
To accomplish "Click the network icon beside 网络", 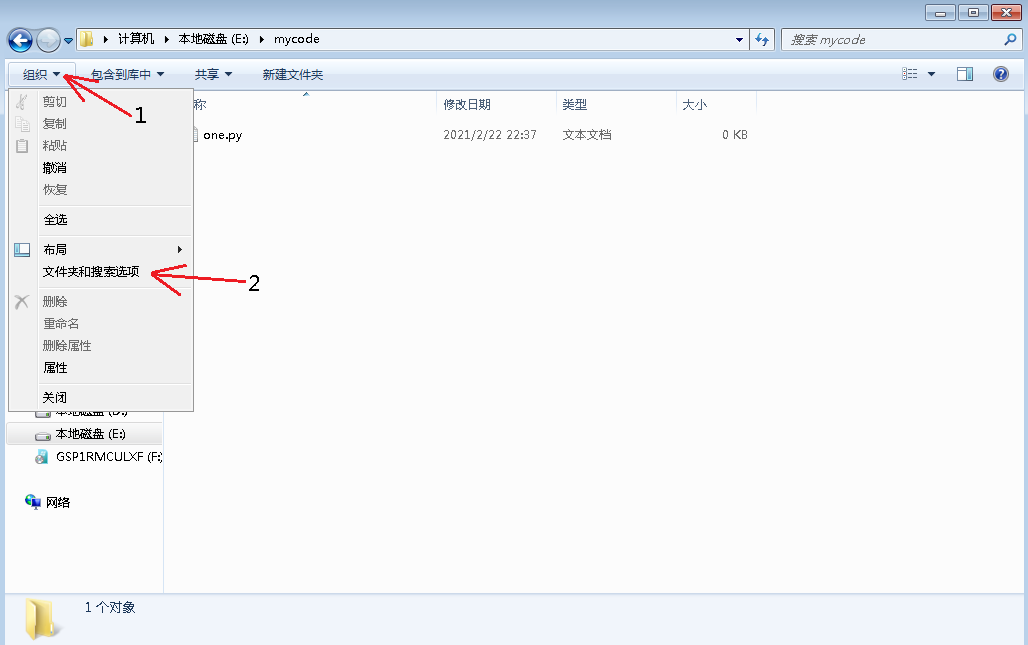I will (x=33, y=502).
